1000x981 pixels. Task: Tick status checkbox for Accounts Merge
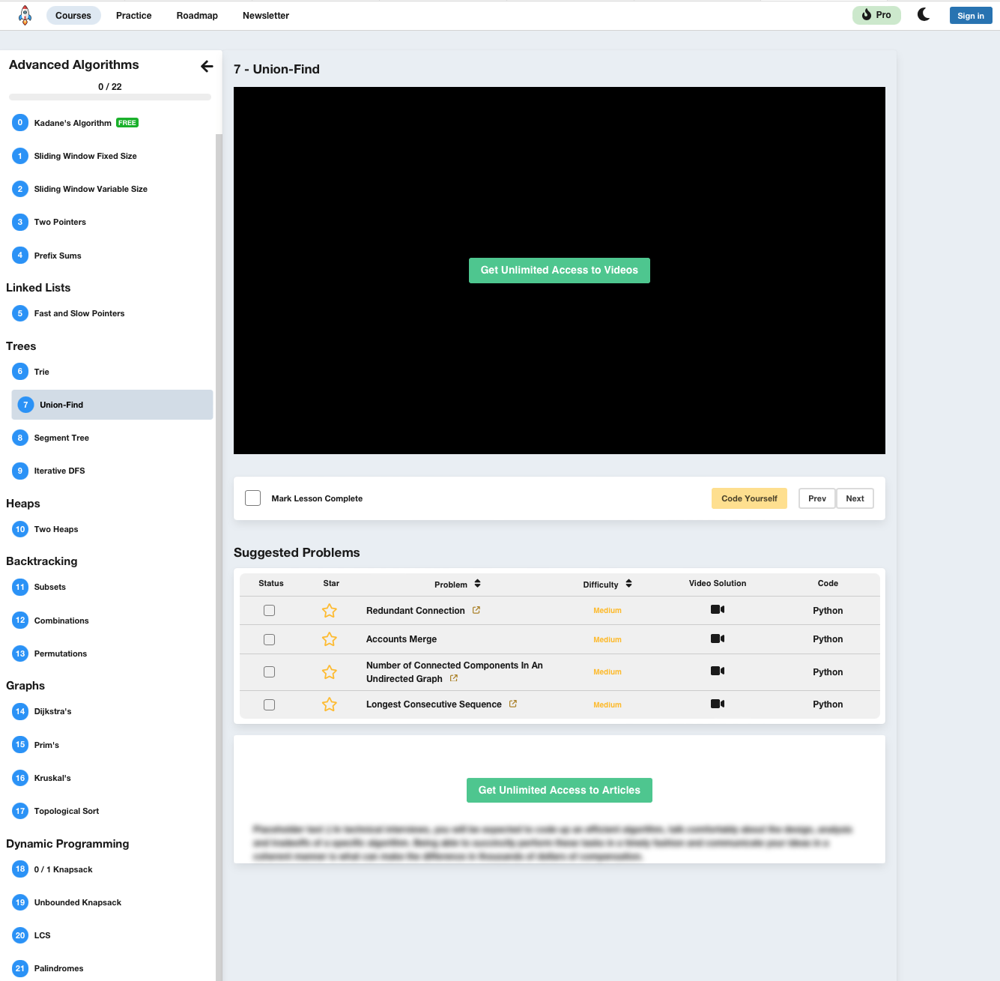click(269, 640)
